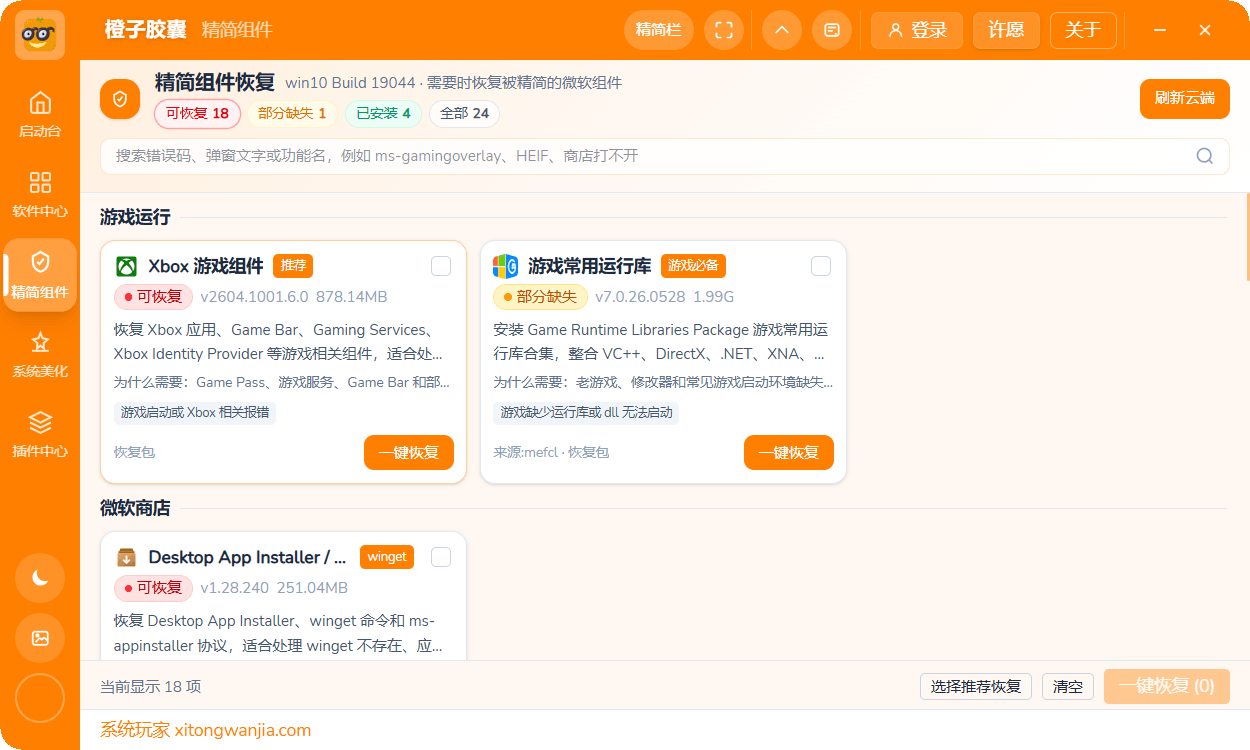Viewport: 1250px width, 750px height.
Task: Click the message note icon in title bar
Action: pyautogui.click(x=832, y=30)
